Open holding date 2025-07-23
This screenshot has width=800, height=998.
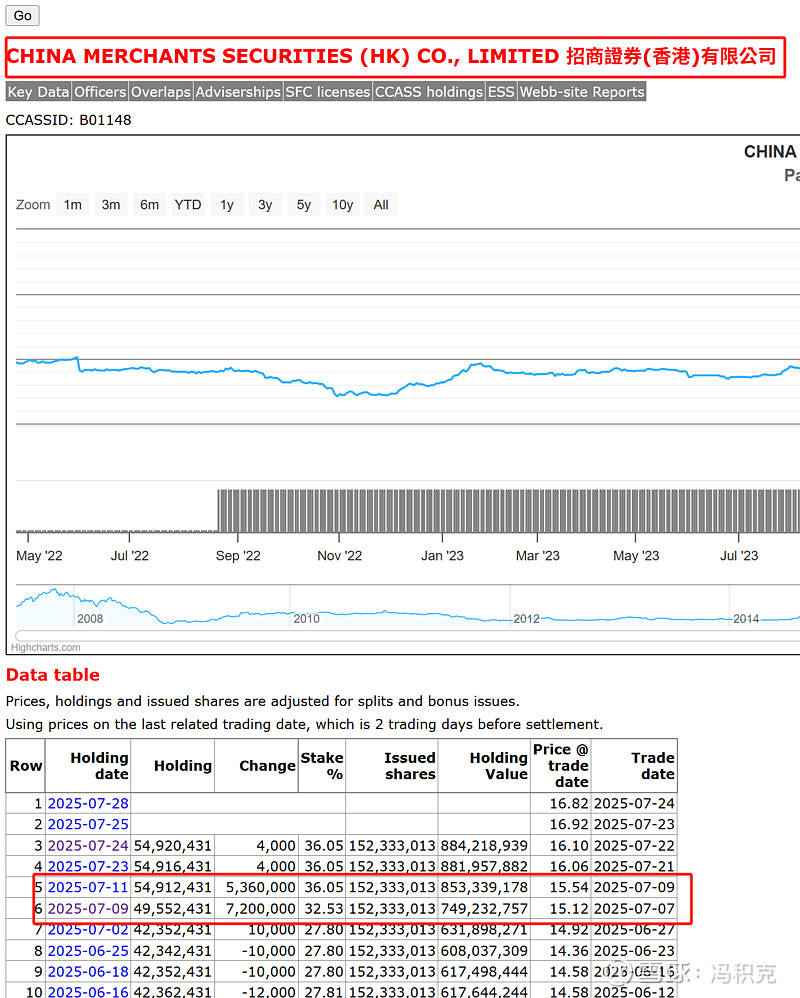coord(88,866)
